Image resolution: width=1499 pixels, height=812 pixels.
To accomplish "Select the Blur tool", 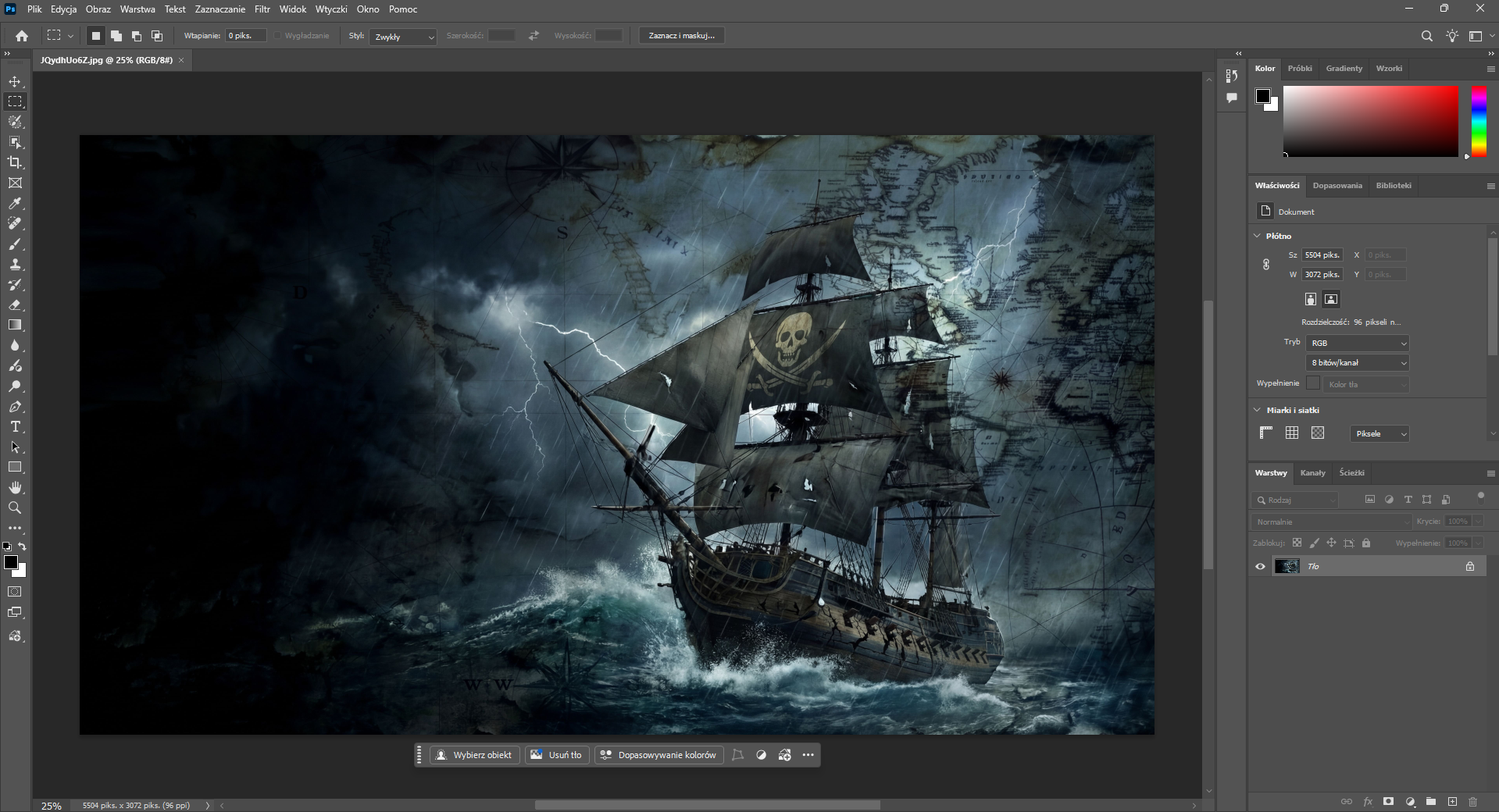I will coord(15,345).
